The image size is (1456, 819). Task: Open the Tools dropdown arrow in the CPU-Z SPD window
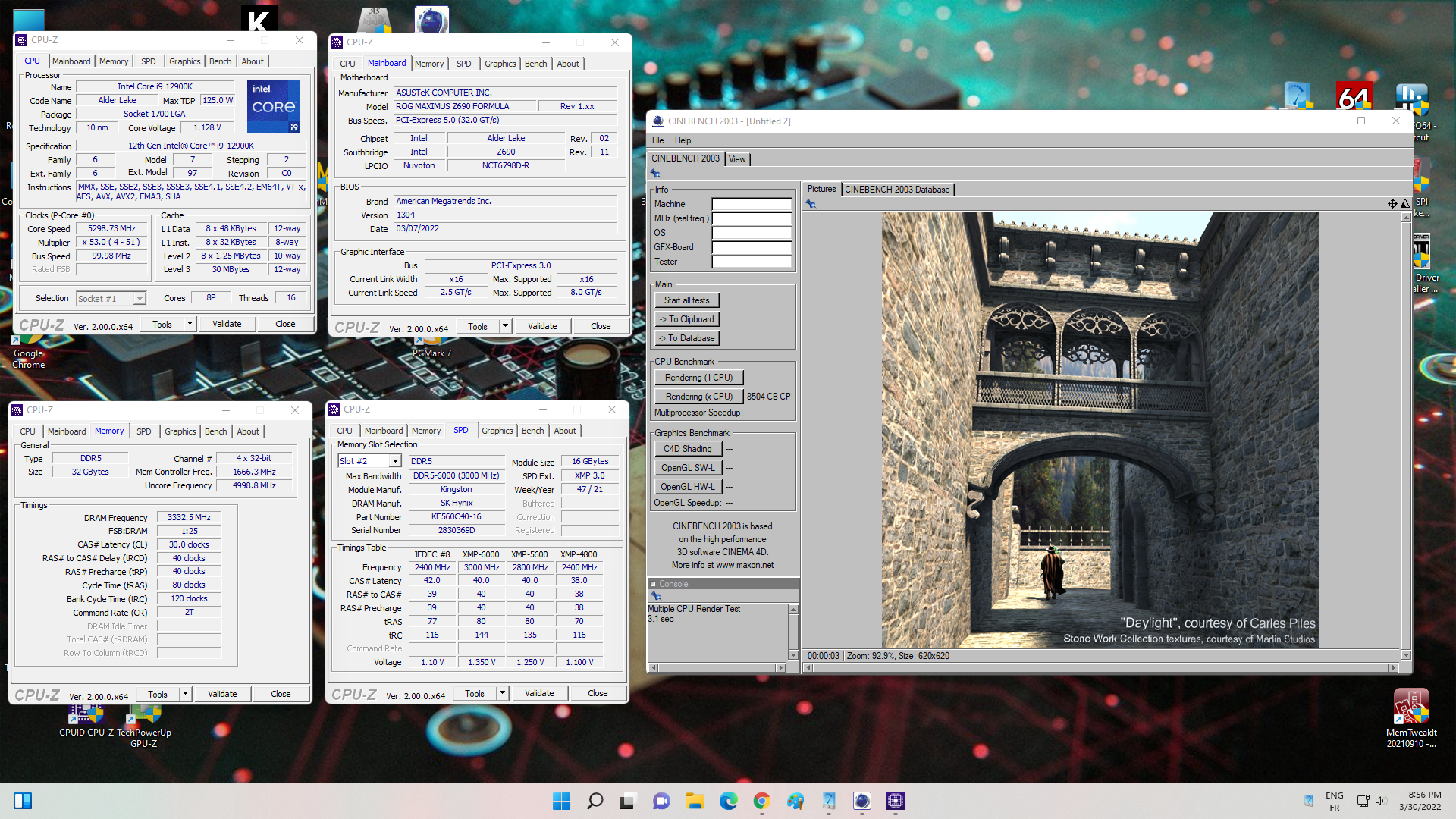502,693
